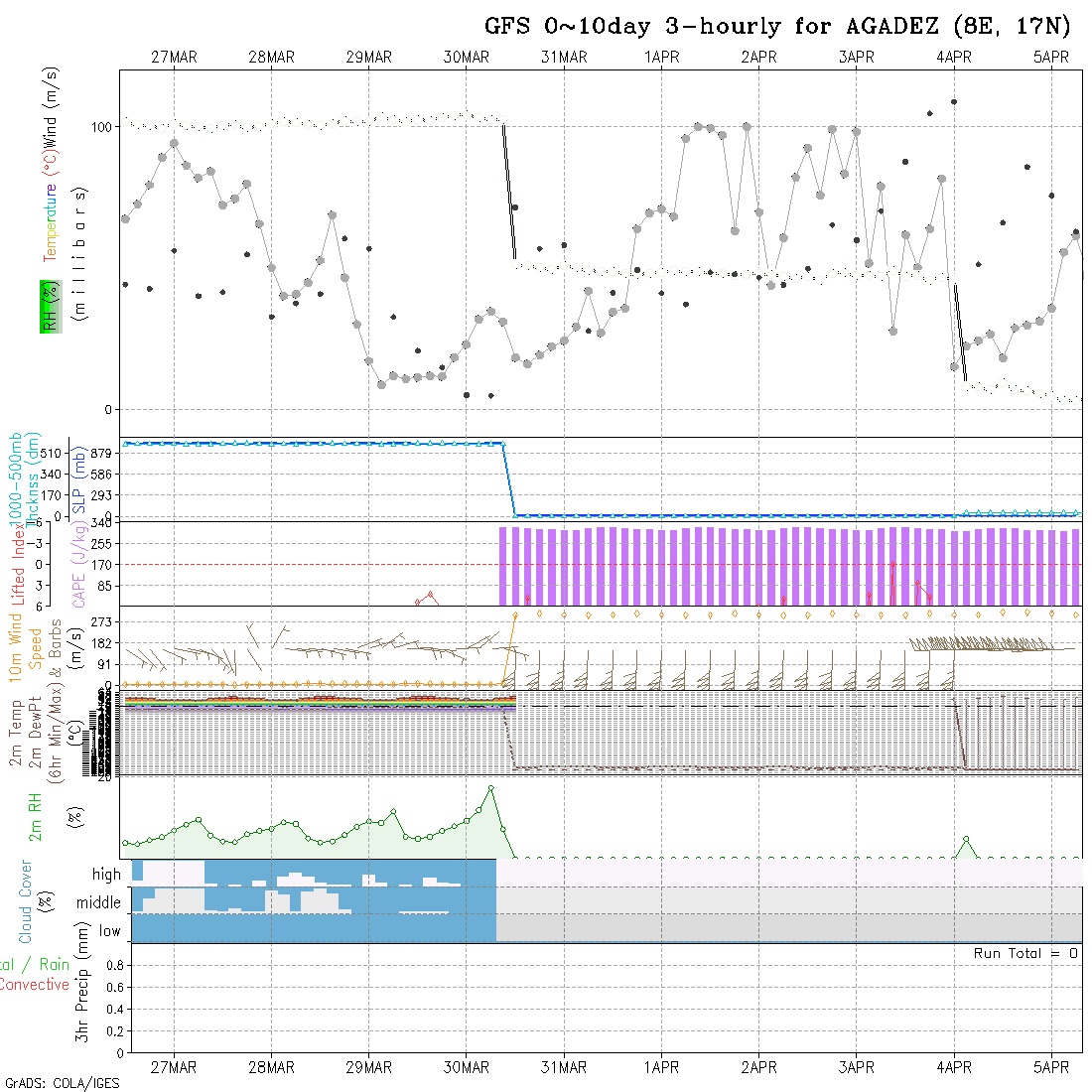The height and width of the screenshot is (1092, 1092).
Task: Click the red 'Convective' legend label
Action: (35, 985)
